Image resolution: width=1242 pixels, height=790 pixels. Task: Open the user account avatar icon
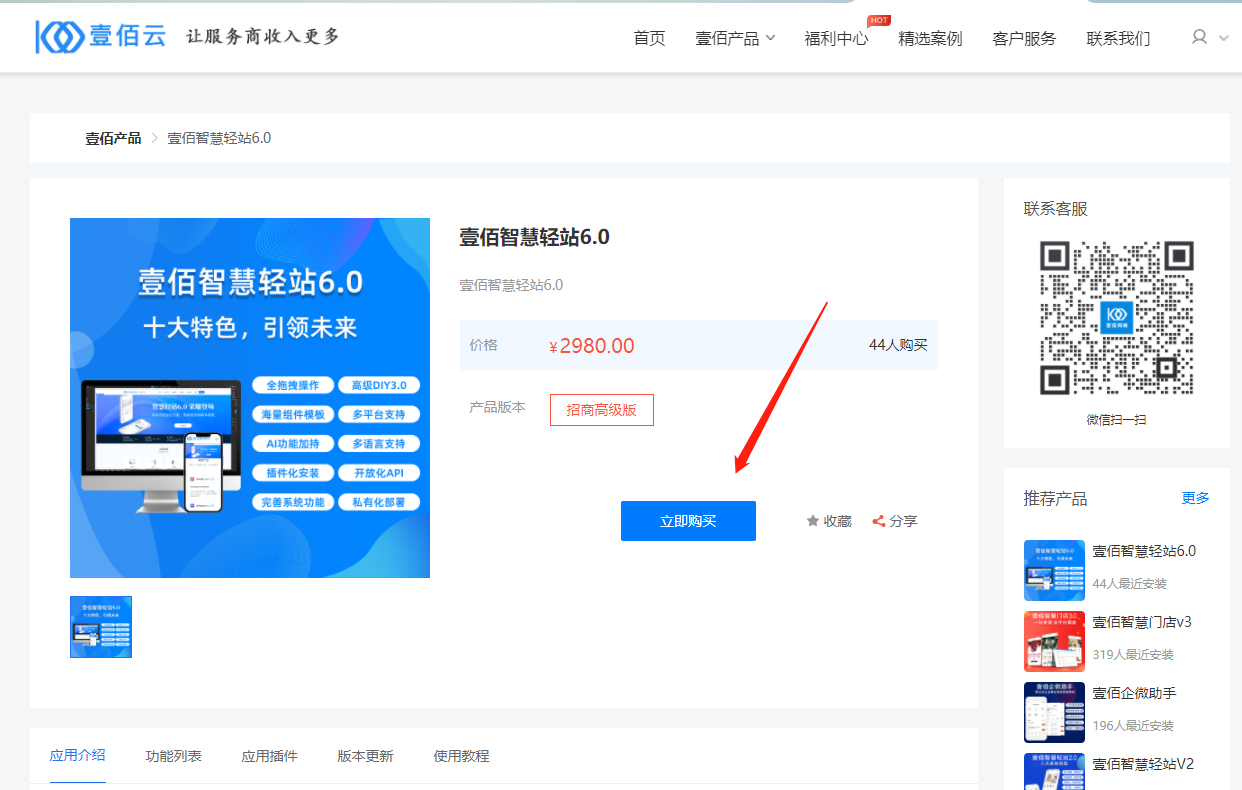1199,37
